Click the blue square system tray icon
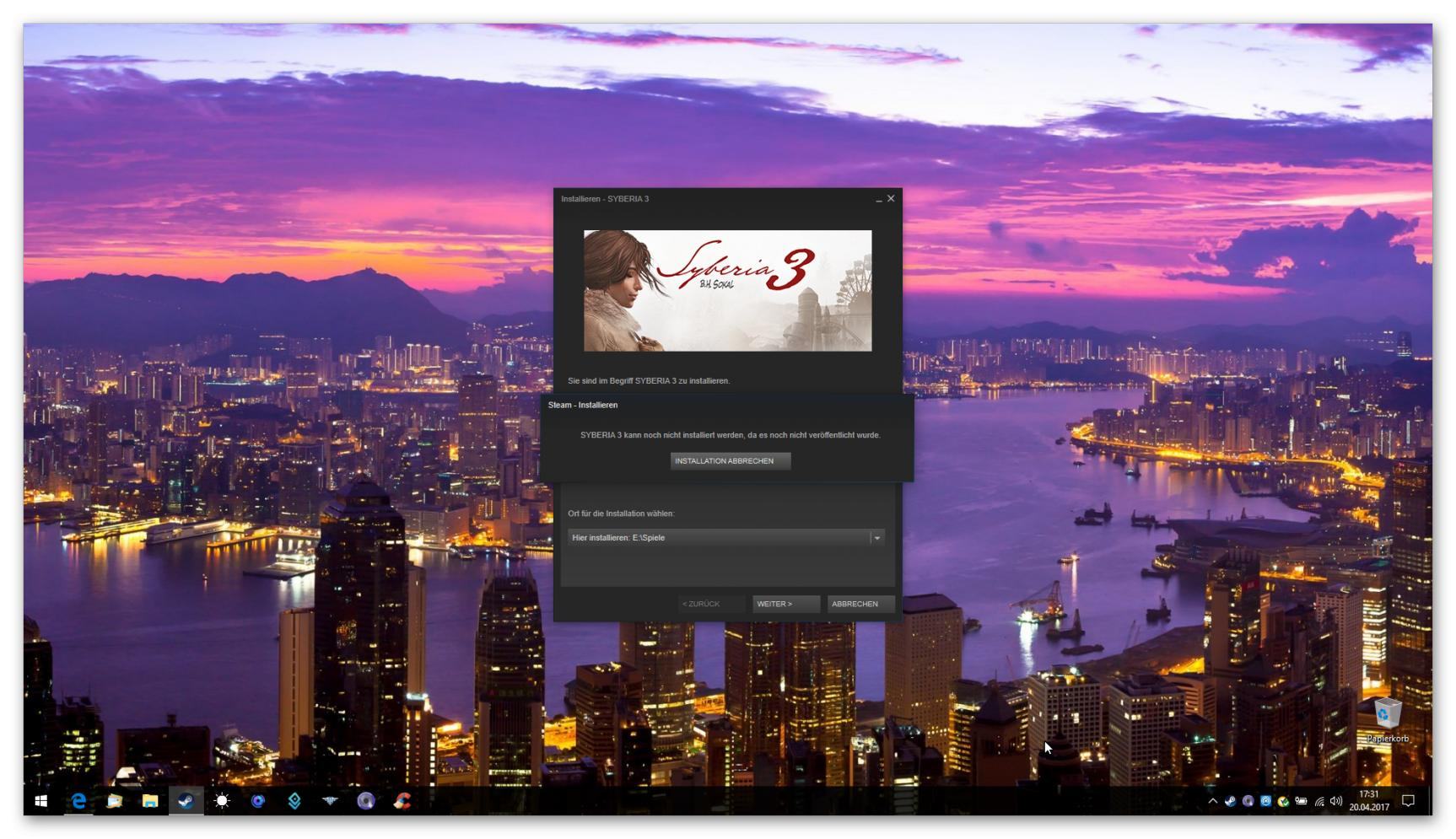Viewport: 1456px width, 839px height. pyautogui.click(x=1265, y=801)
